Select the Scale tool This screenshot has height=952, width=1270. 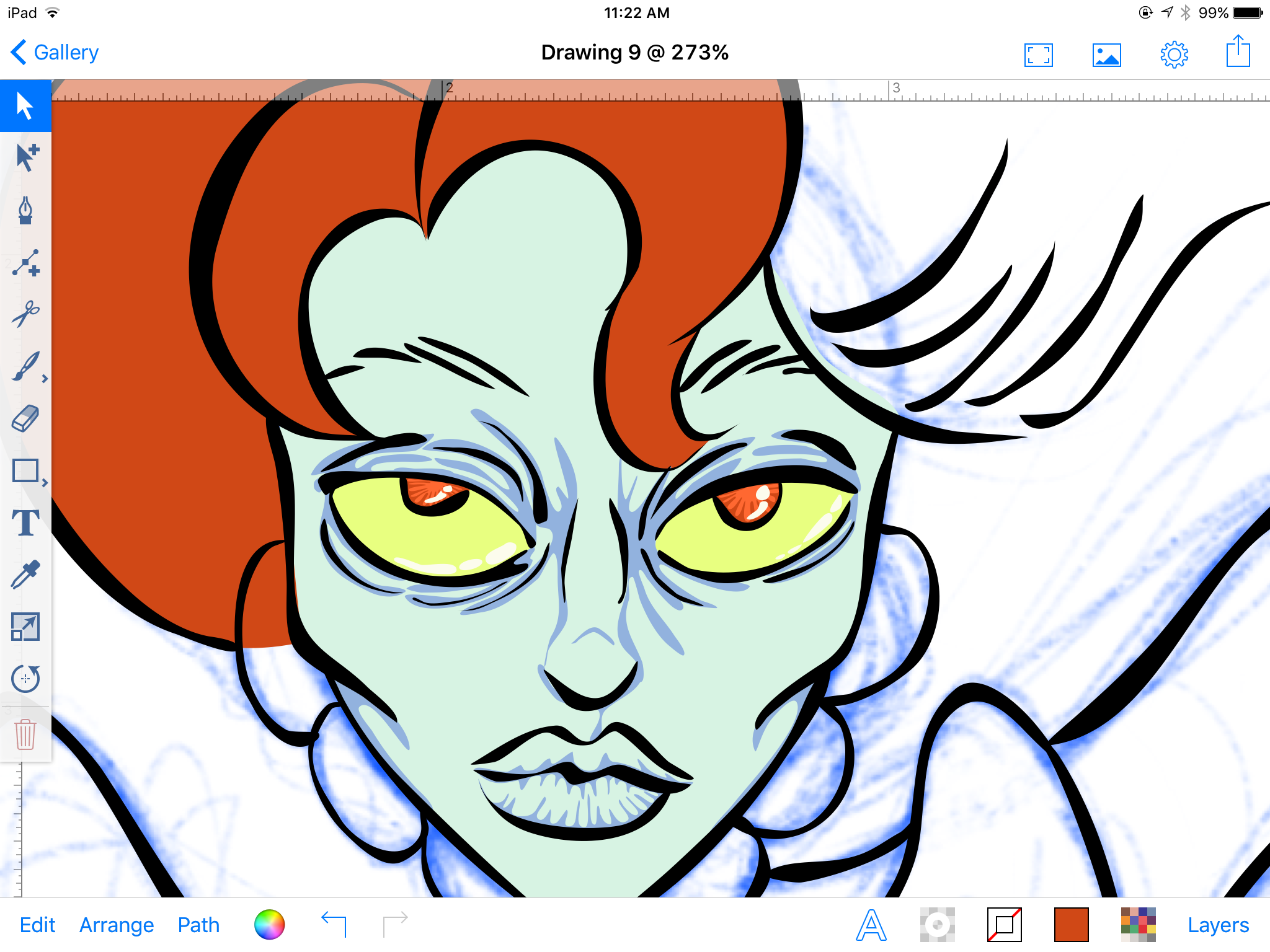(25, 627)
